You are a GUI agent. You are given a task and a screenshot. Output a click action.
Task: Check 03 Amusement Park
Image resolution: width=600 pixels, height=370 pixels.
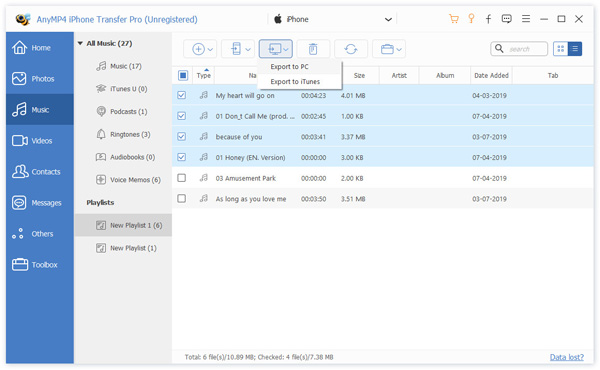click(x=182, y=178)
